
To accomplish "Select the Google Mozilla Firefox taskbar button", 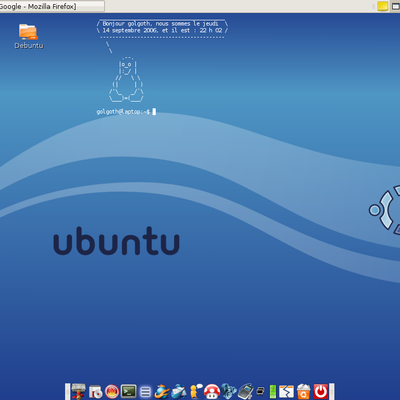I will (52, 6).
